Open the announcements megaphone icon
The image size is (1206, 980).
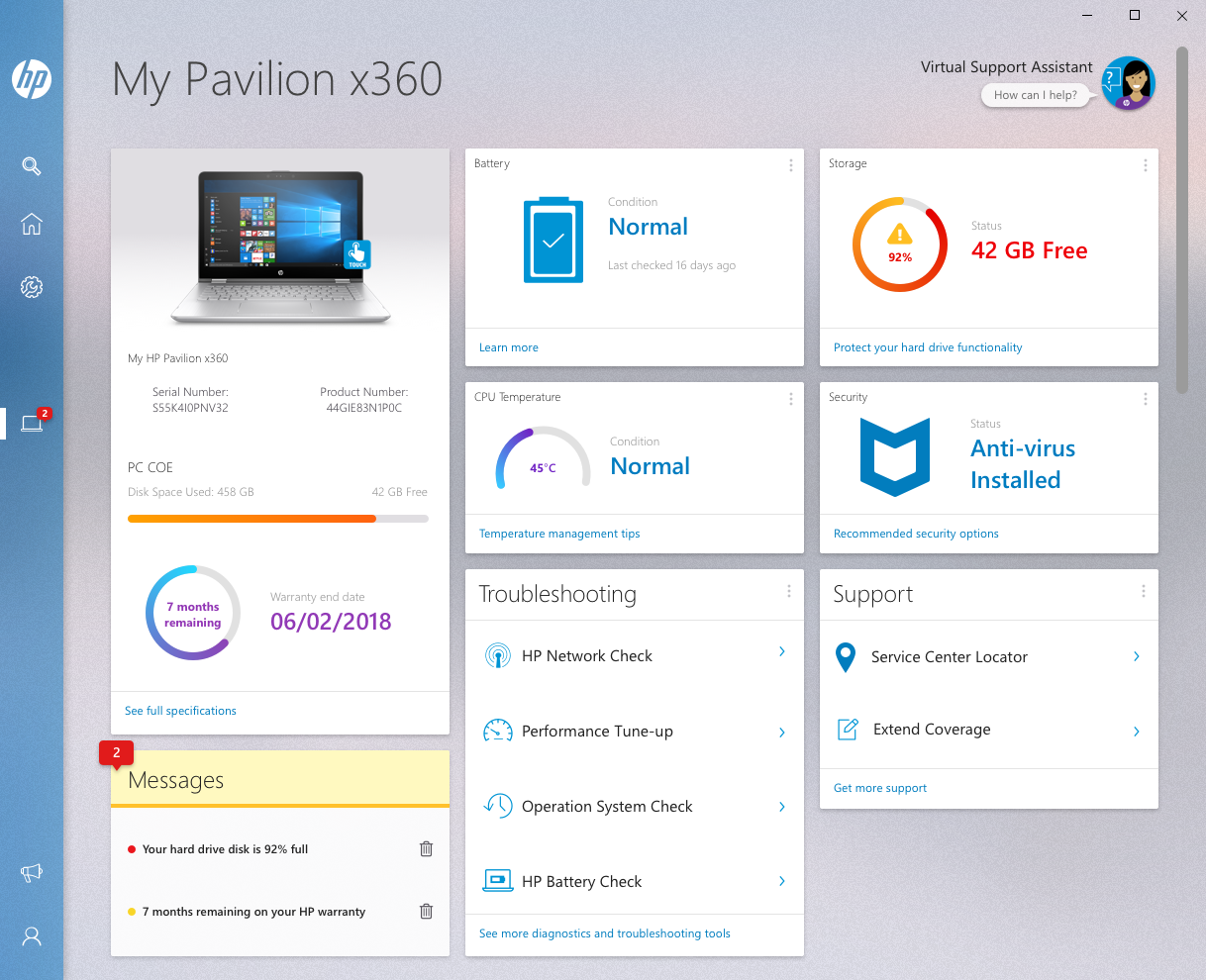click(x=32, y=872)
